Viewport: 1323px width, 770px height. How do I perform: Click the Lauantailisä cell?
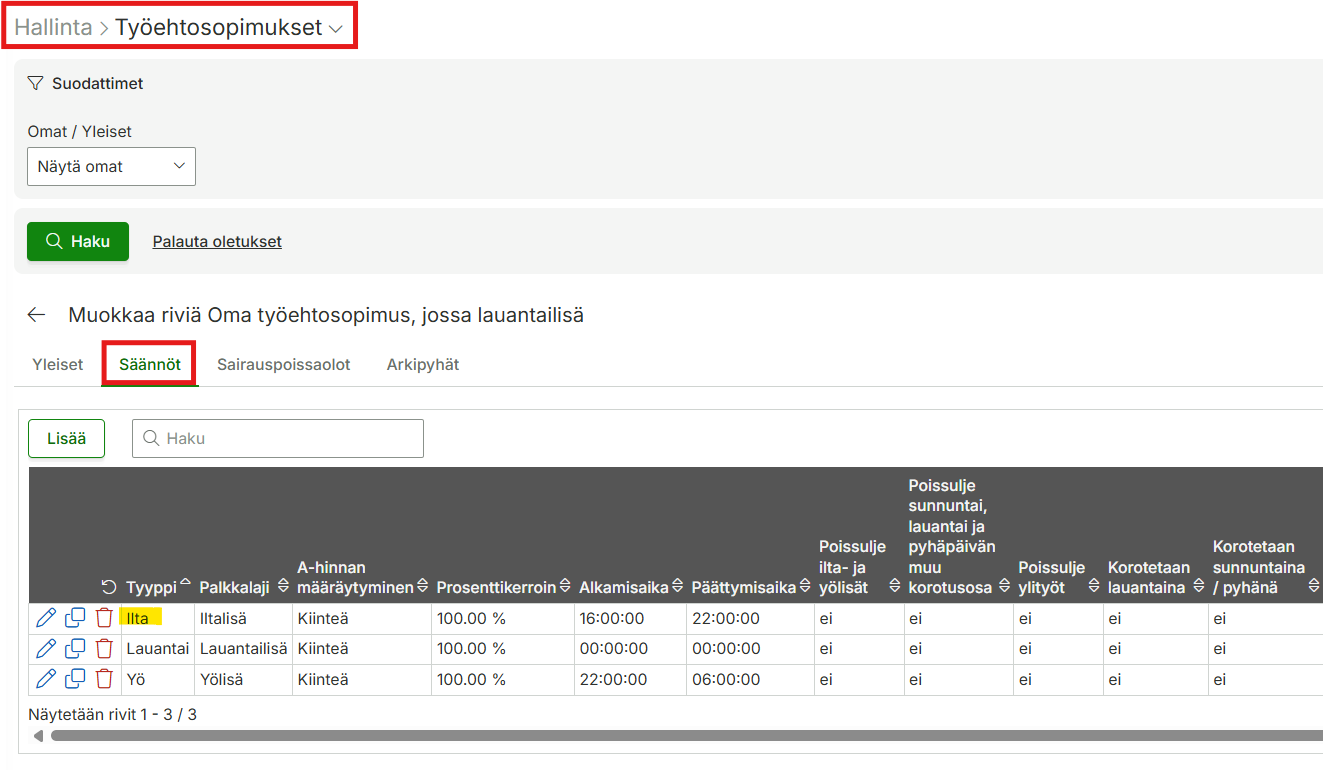coord(244,649)
